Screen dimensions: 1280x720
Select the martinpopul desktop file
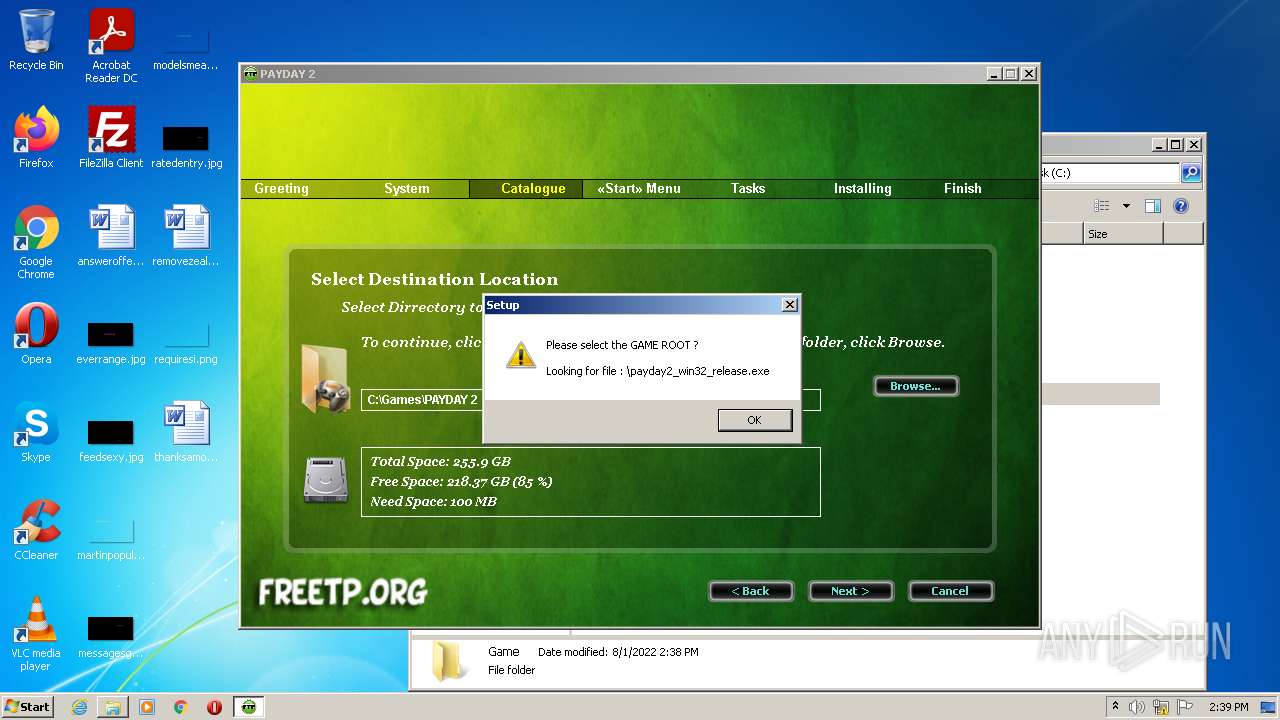click(x=111, y=538)
